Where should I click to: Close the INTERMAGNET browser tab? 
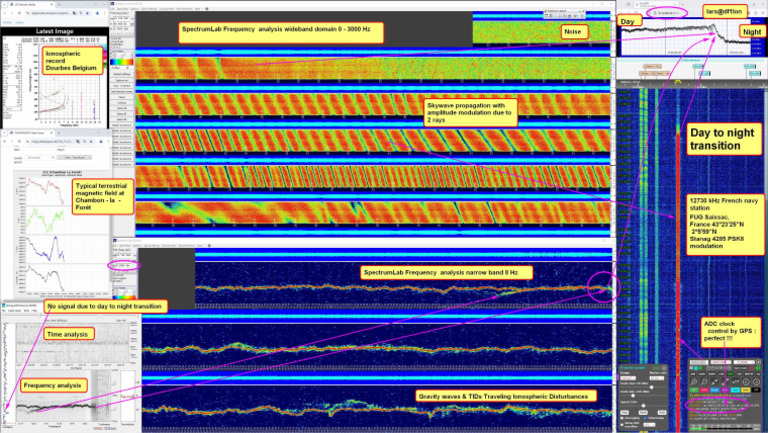[51, 133]
